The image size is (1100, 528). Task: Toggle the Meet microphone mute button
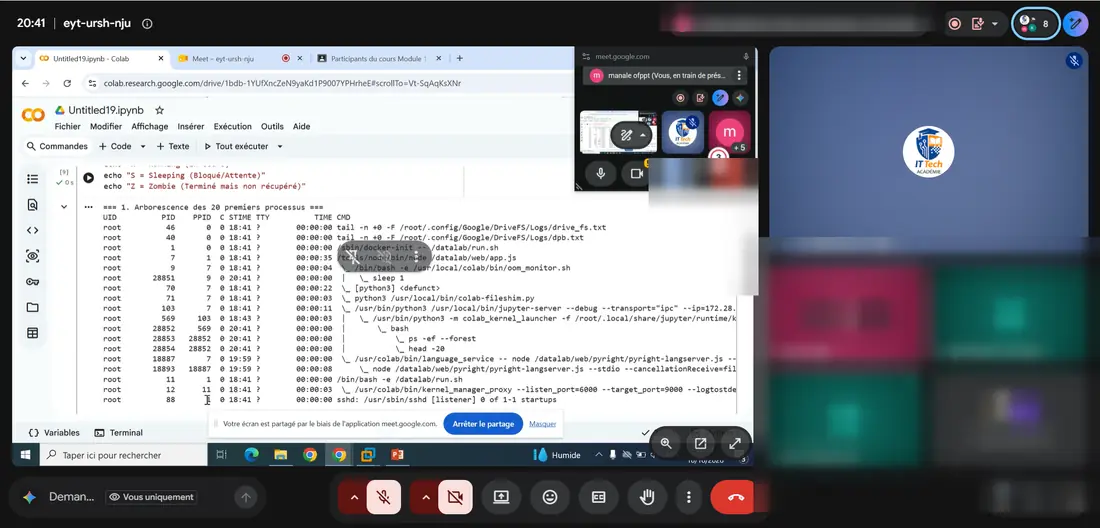pos(383,497)
